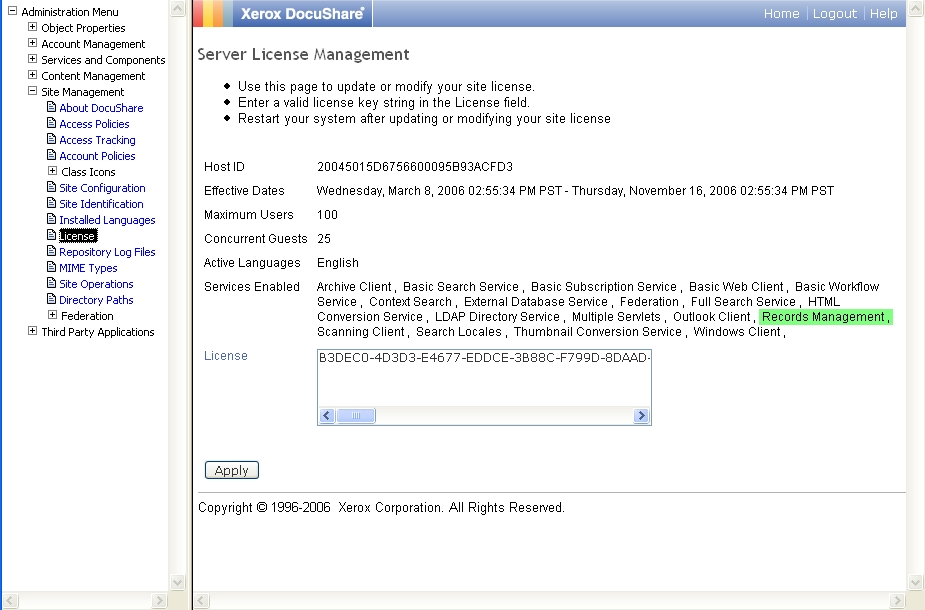This screenshot has width=925, height=610.
Task: Open Repository Log Files page
Action: click(107, 252)
